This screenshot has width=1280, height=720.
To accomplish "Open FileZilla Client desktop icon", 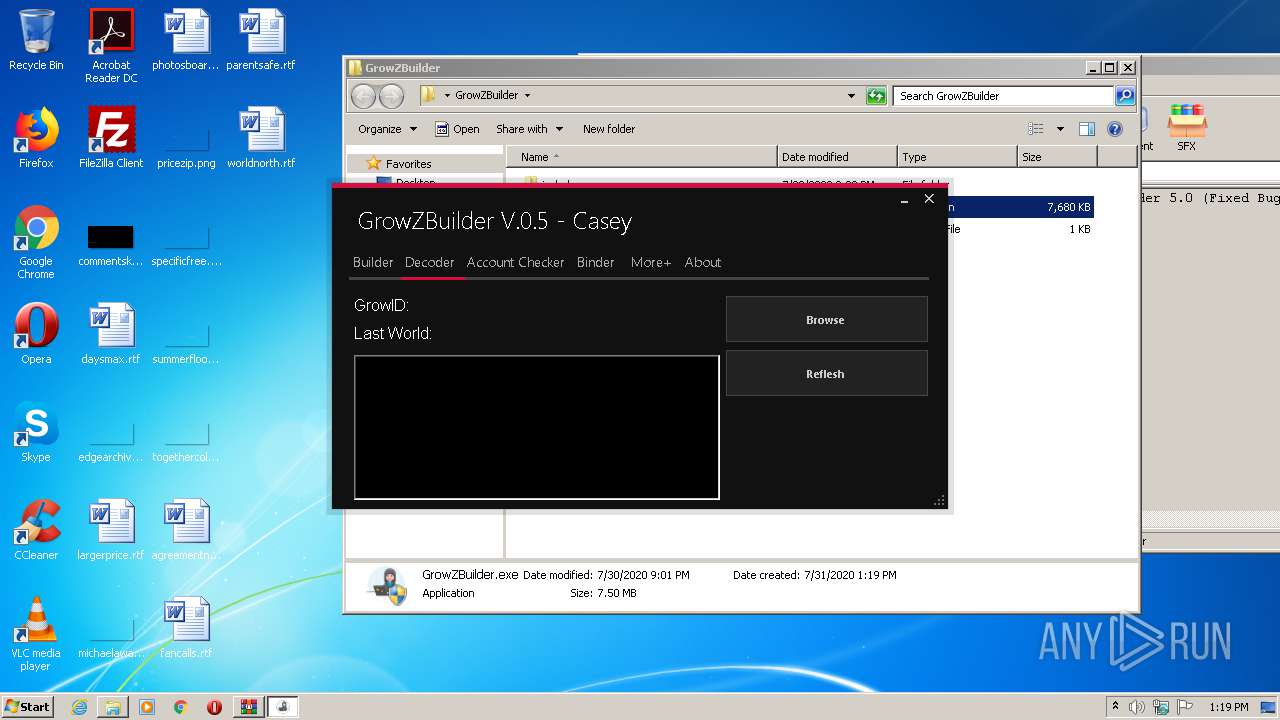I will pyautogui.click(x=111, y=138).
